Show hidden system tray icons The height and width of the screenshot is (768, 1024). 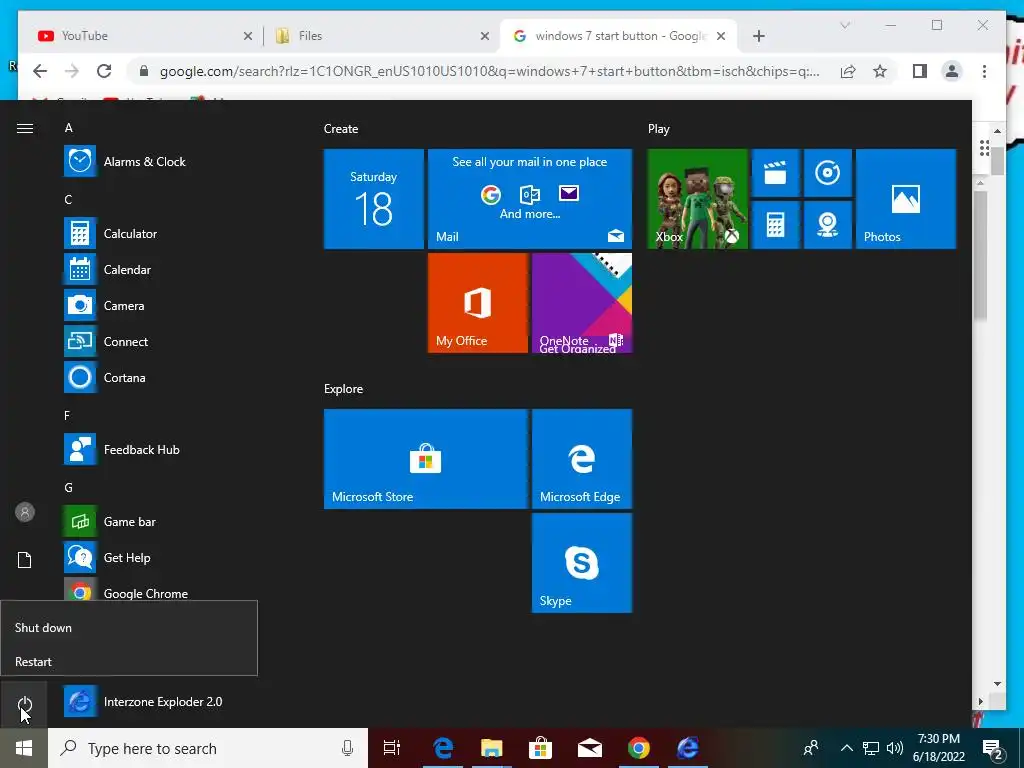[846, 748]
